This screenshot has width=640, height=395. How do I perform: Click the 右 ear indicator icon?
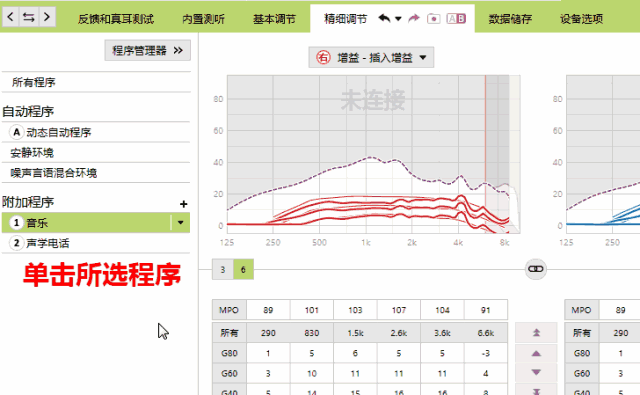click(323, 58)
